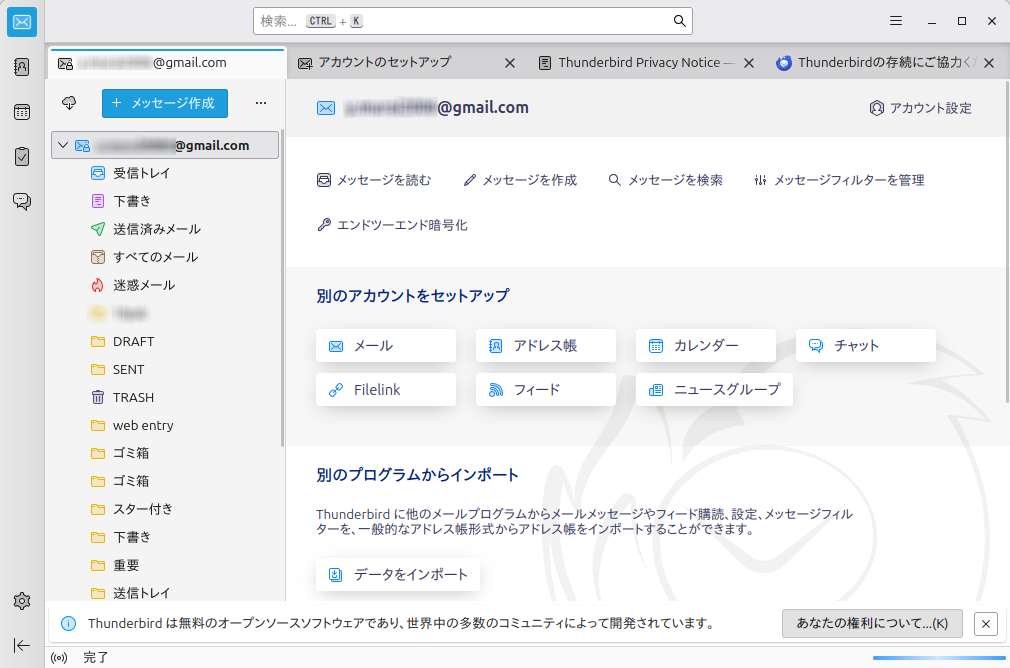This screenshot has height=668, width=1010.
Task: Open アカウント設定 link
Action: pos(920,108)
